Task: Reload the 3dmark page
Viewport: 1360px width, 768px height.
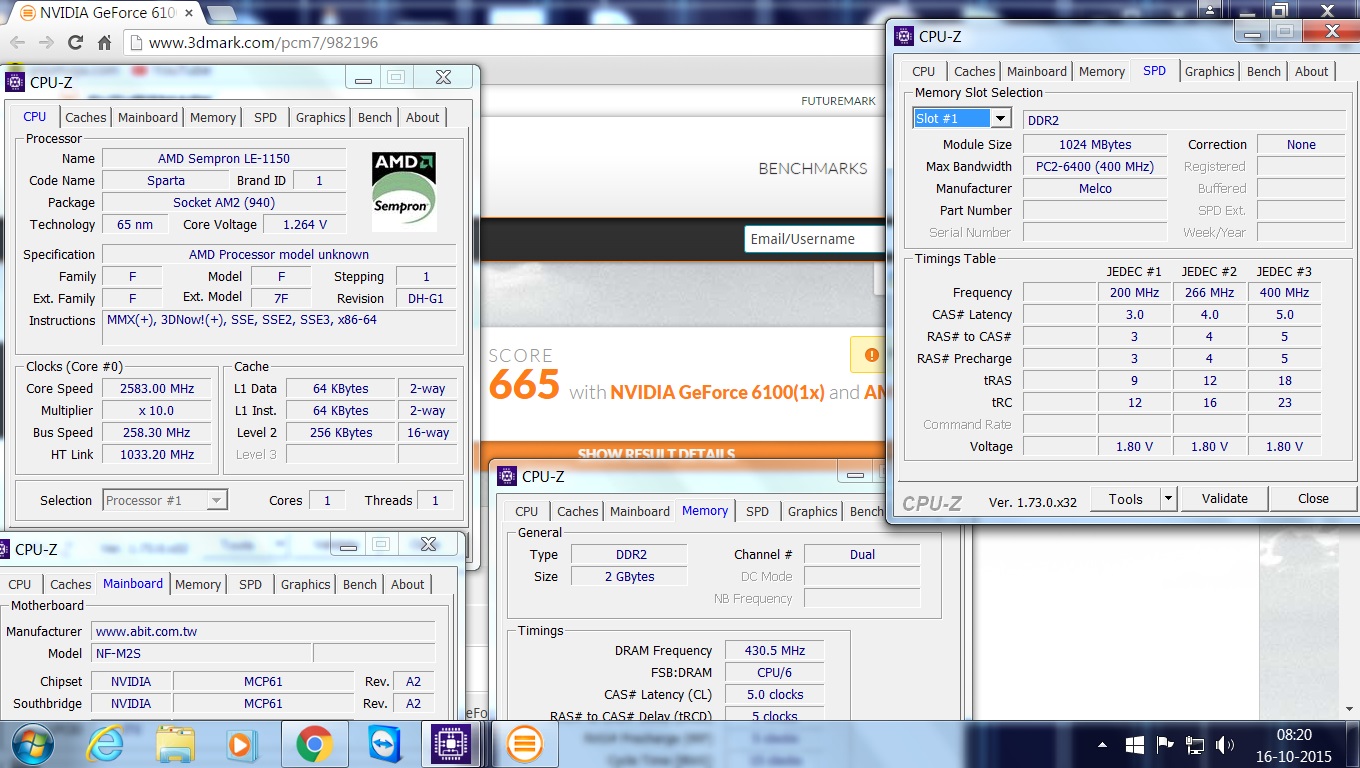Action: 75,43
